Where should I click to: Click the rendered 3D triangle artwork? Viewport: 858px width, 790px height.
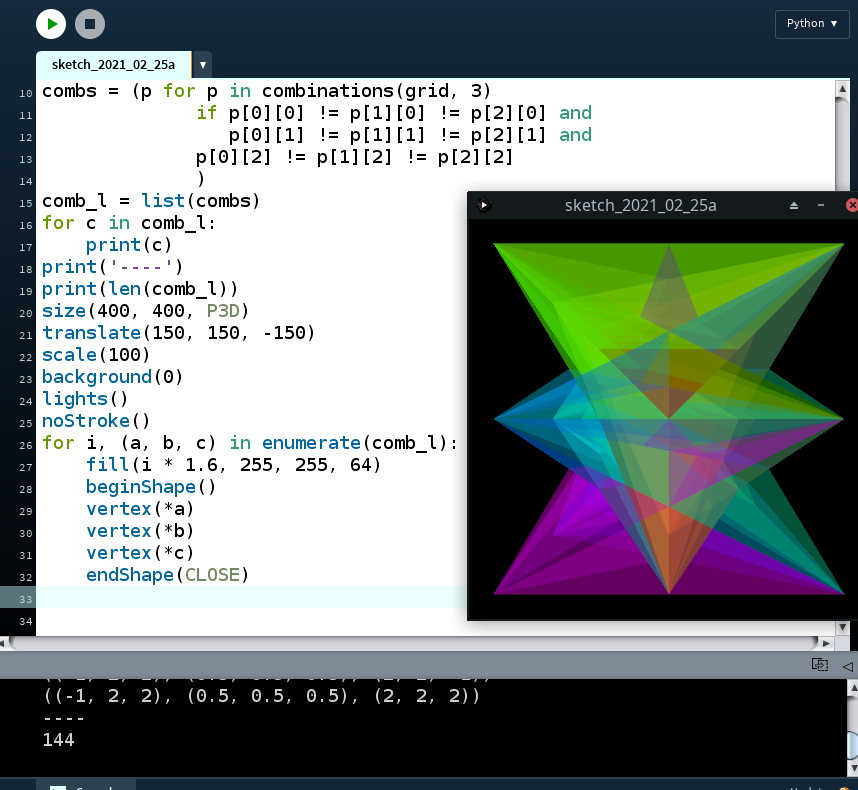[x=668, y=419]
